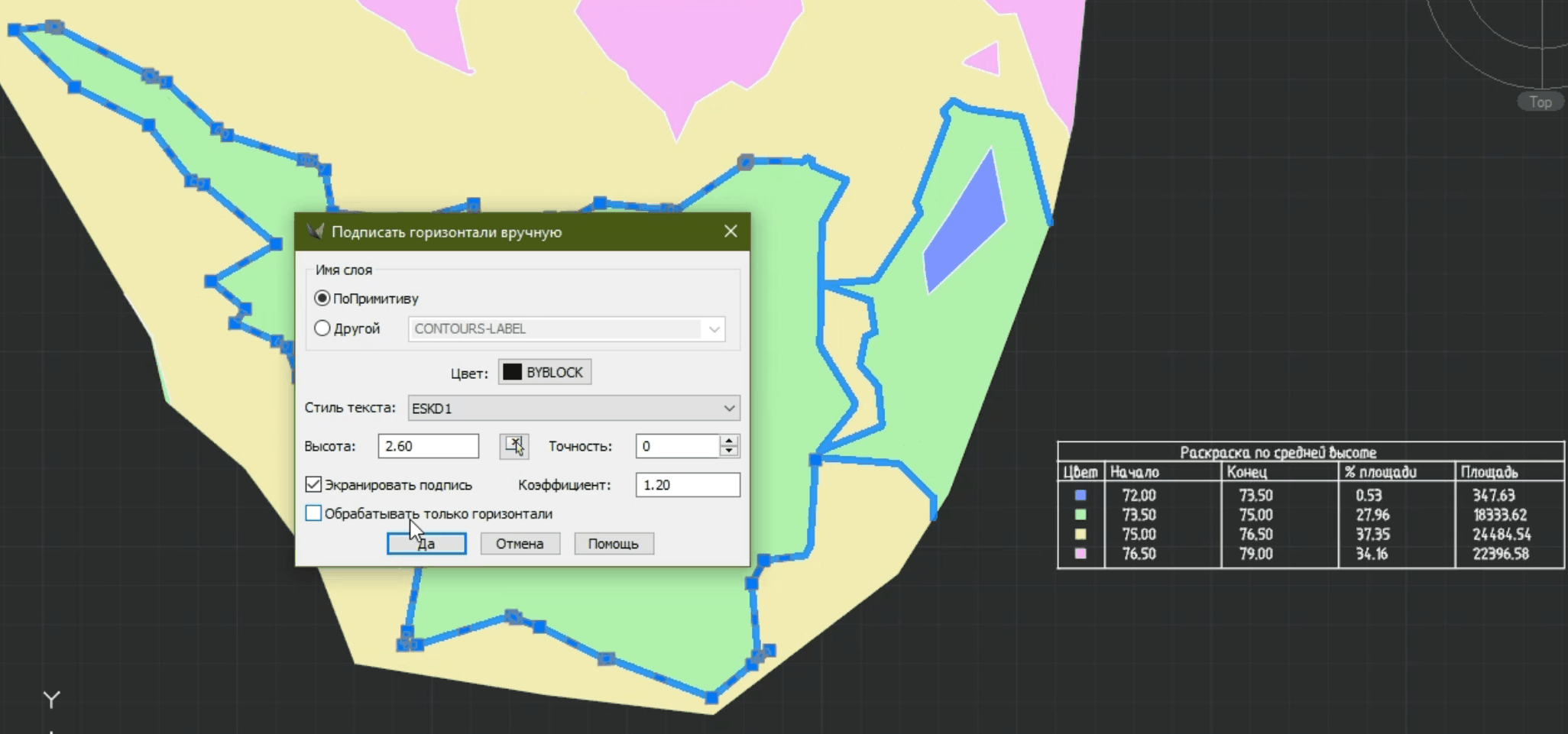Enable Обрабатывать только горизонтали checkbox

click(x=313, y=513)
